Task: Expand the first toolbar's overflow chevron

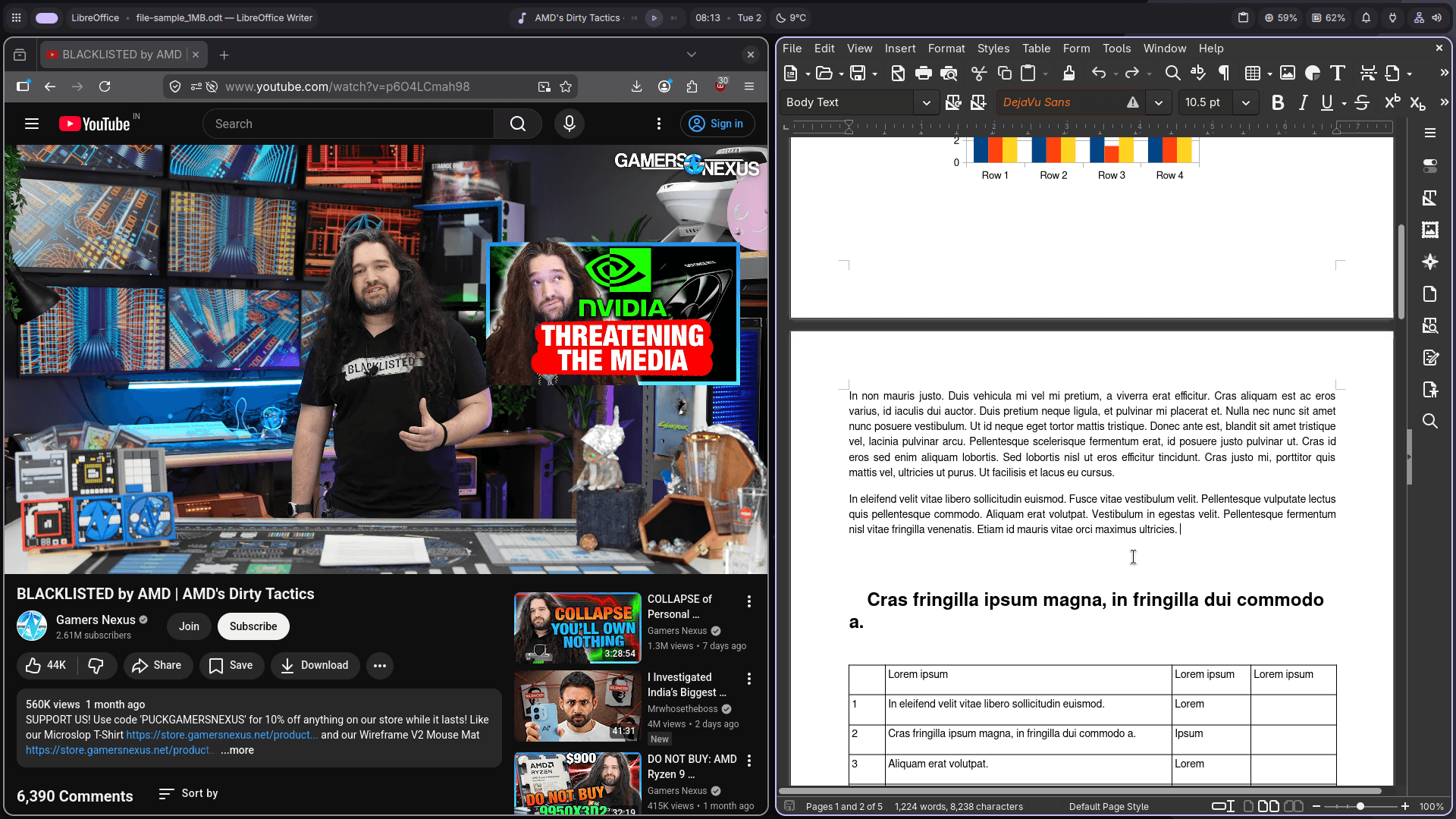Action: click(x=1444, y=73)
